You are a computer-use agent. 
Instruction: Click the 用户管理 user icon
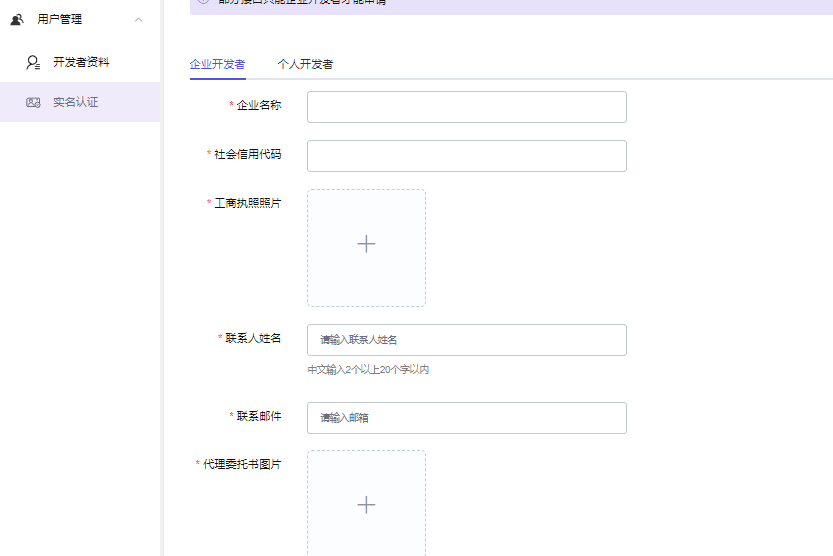click(17, 20)
